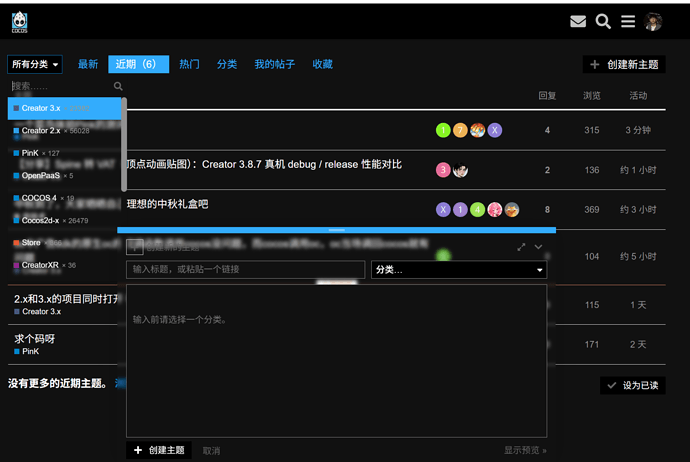Open topic 理想的中秋礼盒吧
This screenshot has height=462, width=690.
tap(168, 204)
